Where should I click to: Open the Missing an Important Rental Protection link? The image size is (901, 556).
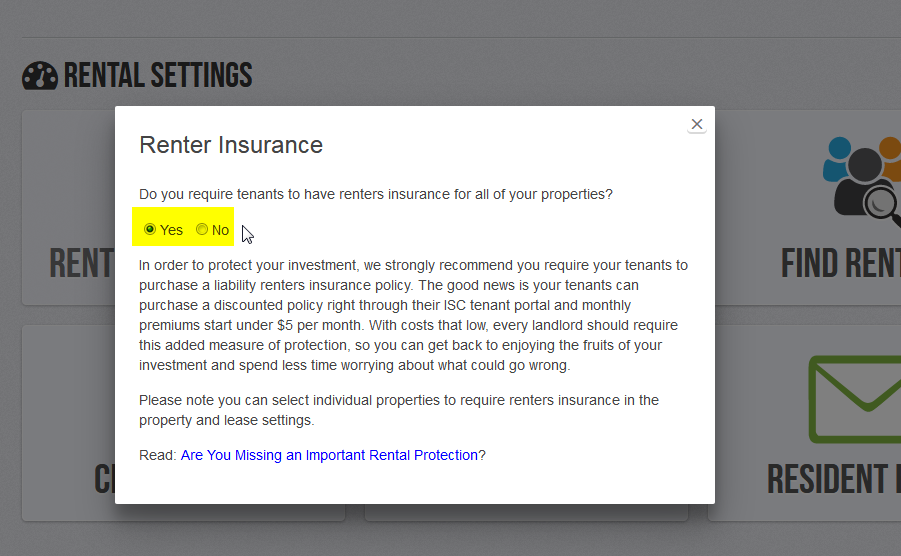[x=329, y=455]
